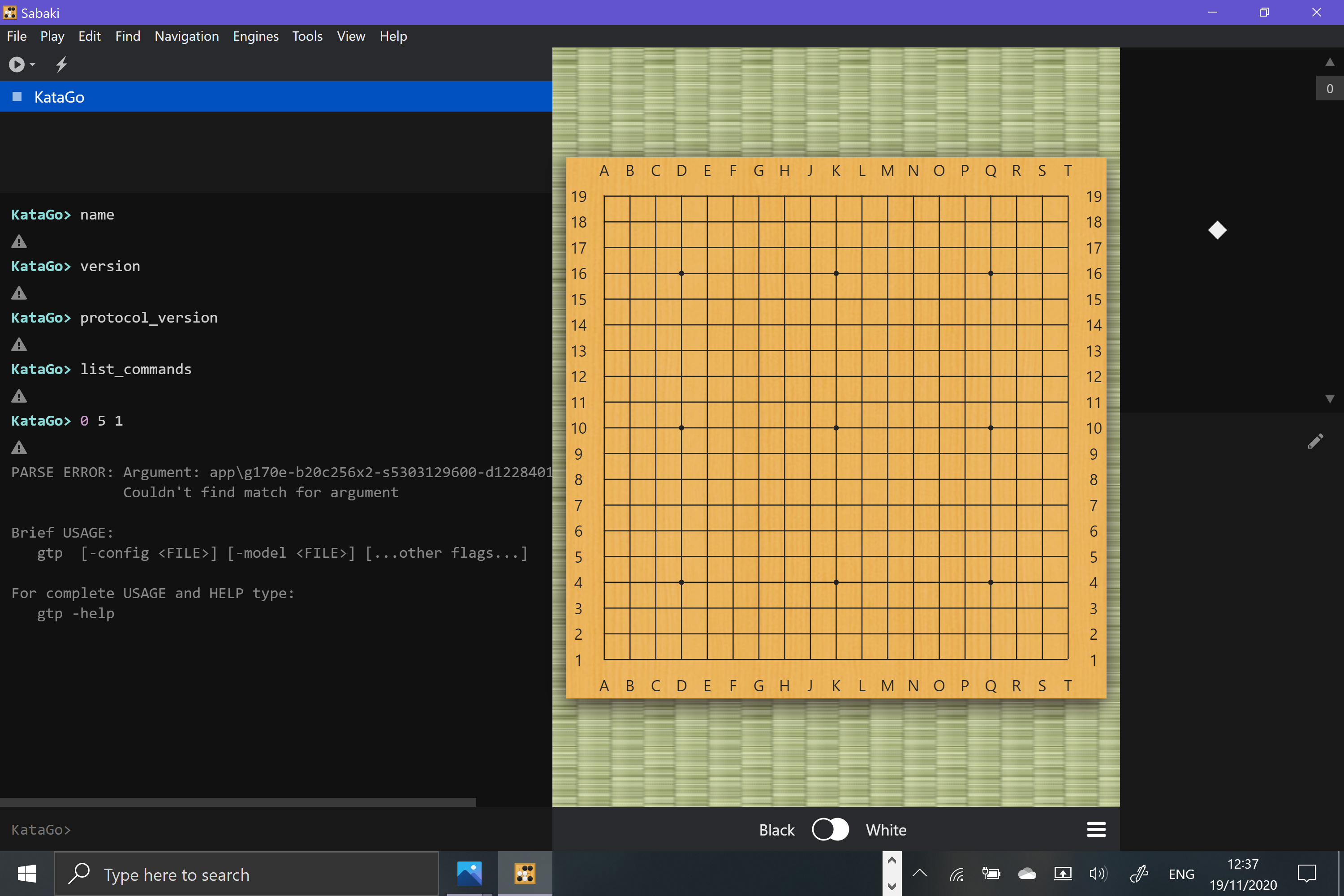The image size is (1344, 896).
Task: Open the notification action center icon
Action: [x=1307, y=874]
